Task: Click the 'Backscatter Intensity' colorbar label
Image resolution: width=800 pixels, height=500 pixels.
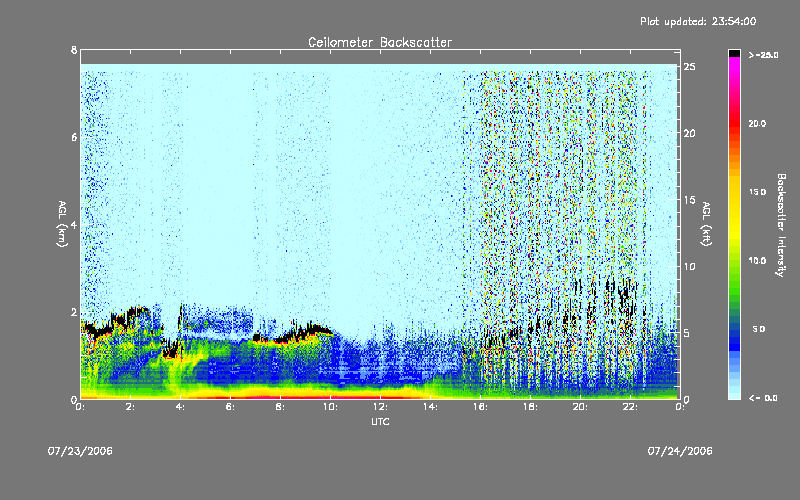Action: pyautogui.click(x=781, y=225)
